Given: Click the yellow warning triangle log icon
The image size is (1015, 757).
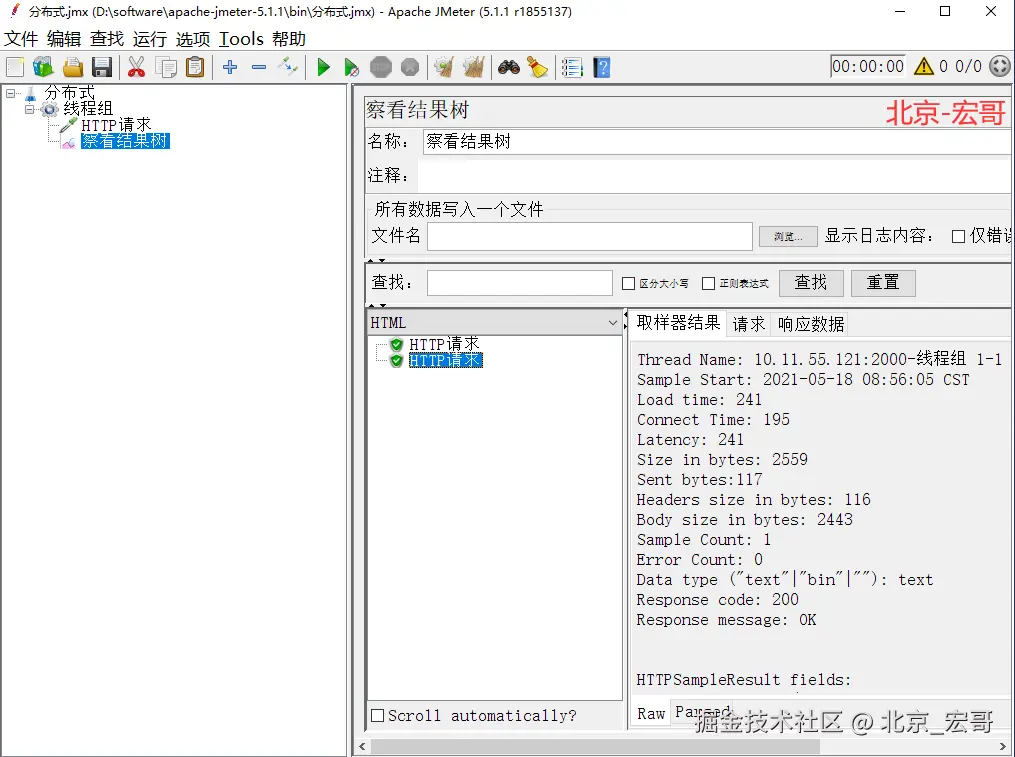Looking at the screenshot, I should point(924,66).
